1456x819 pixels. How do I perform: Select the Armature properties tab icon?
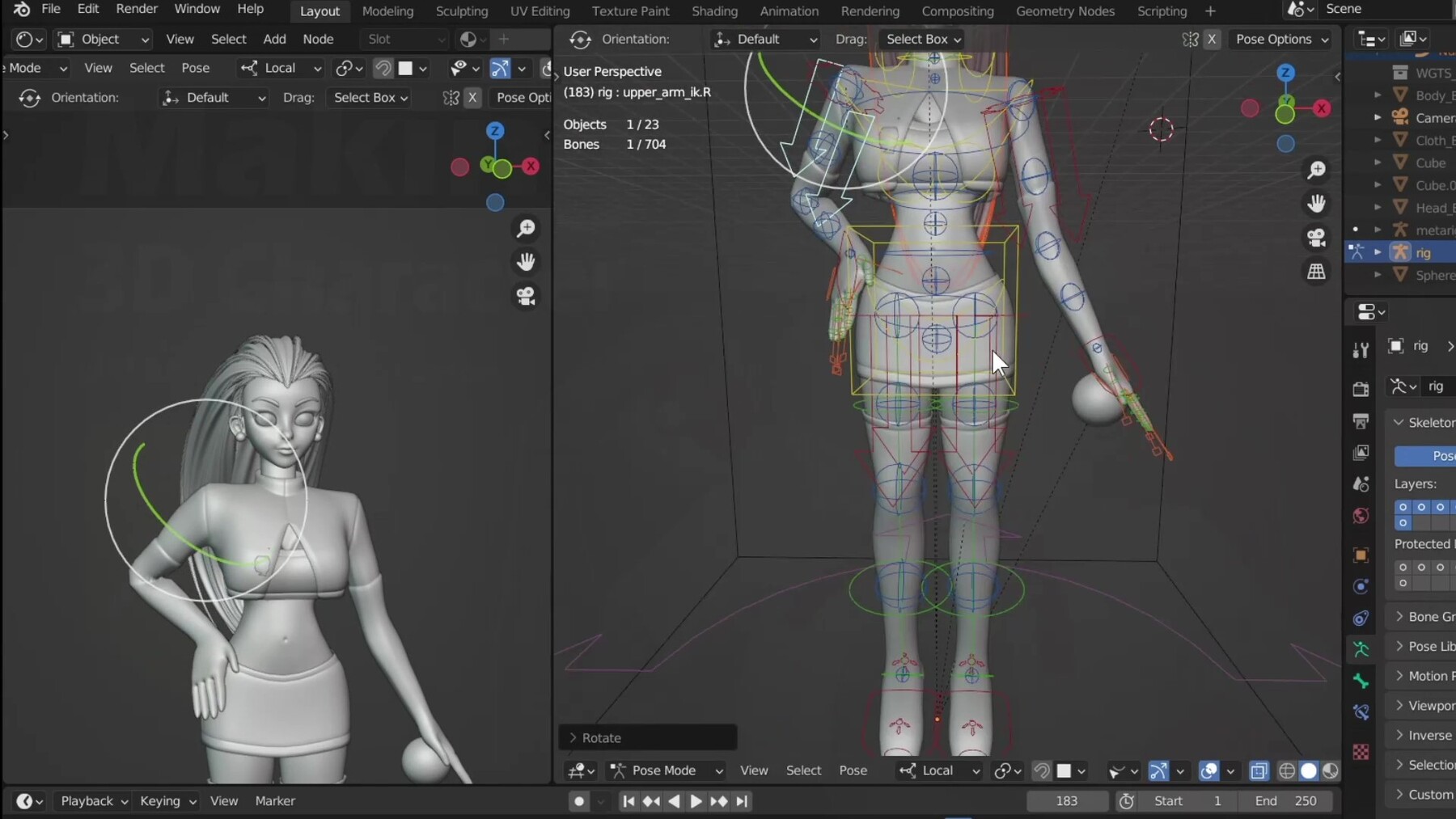tap(1361, 649)
